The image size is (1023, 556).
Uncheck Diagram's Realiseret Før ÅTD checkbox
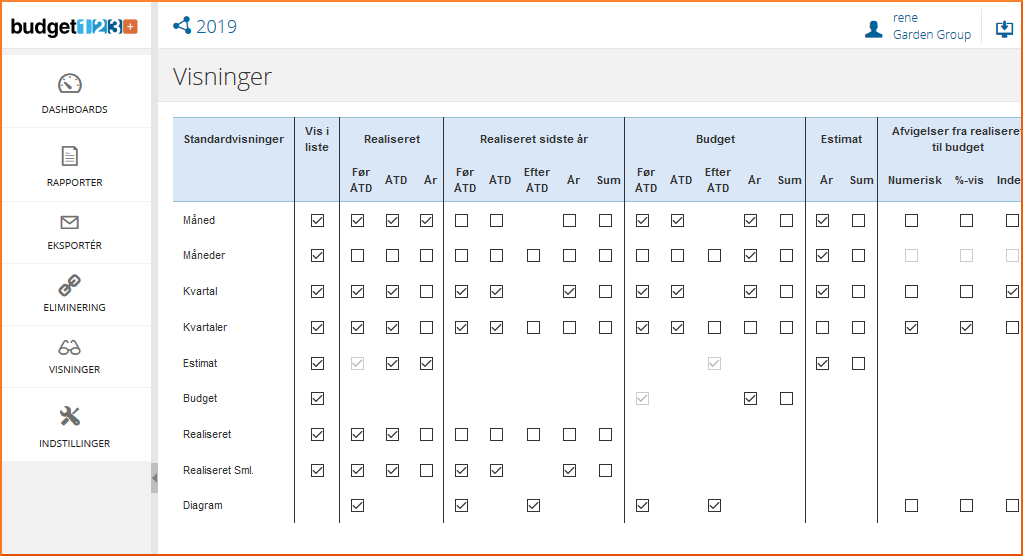pyautogui.click(x=358, y=506)
